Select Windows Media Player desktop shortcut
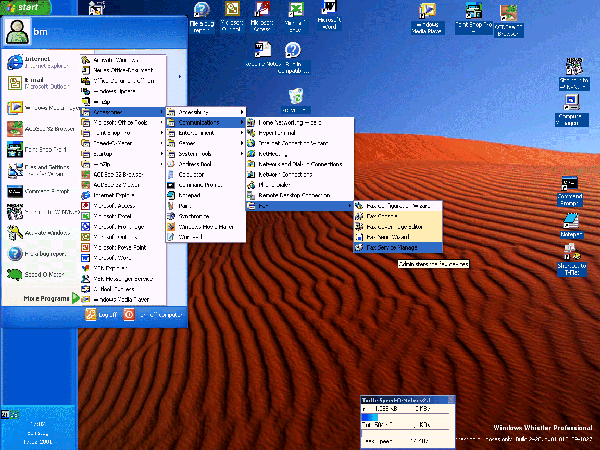Screen dimensions: 600x450 coord(427,18)
